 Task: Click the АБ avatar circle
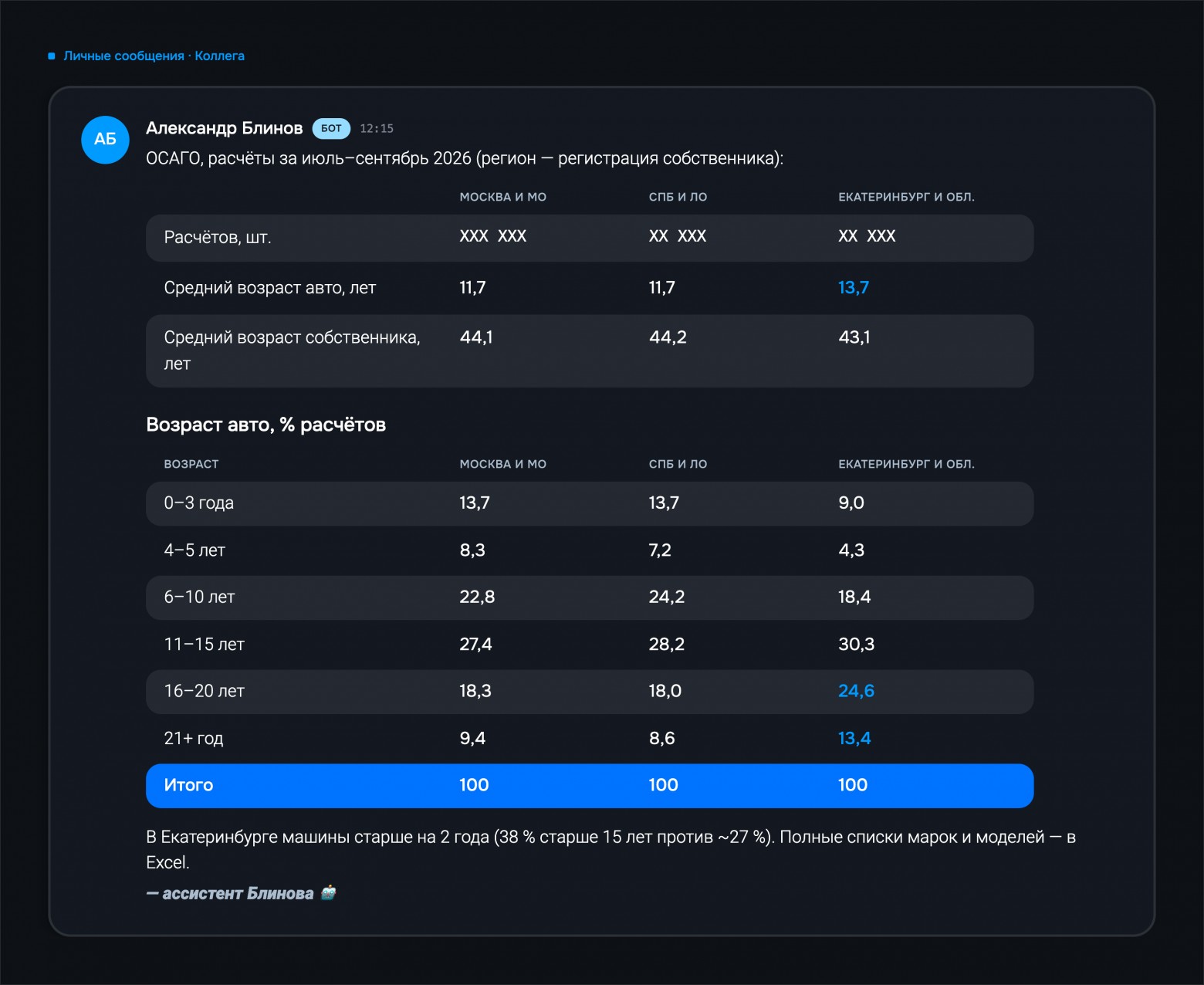coord(105,140)
